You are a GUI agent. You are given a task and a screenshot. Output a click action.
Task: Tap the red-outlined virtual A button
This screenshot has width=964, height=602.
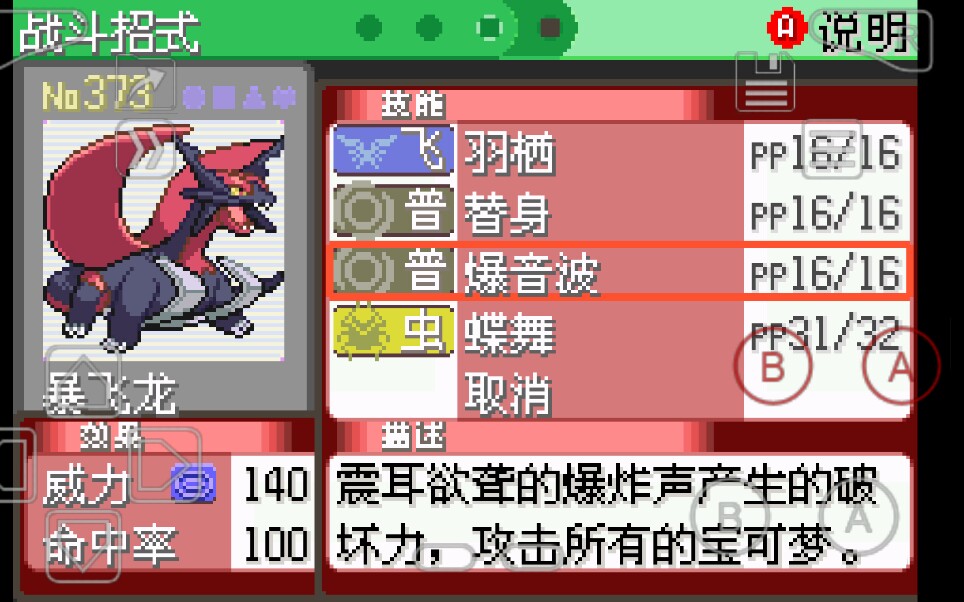pos(901,365)
